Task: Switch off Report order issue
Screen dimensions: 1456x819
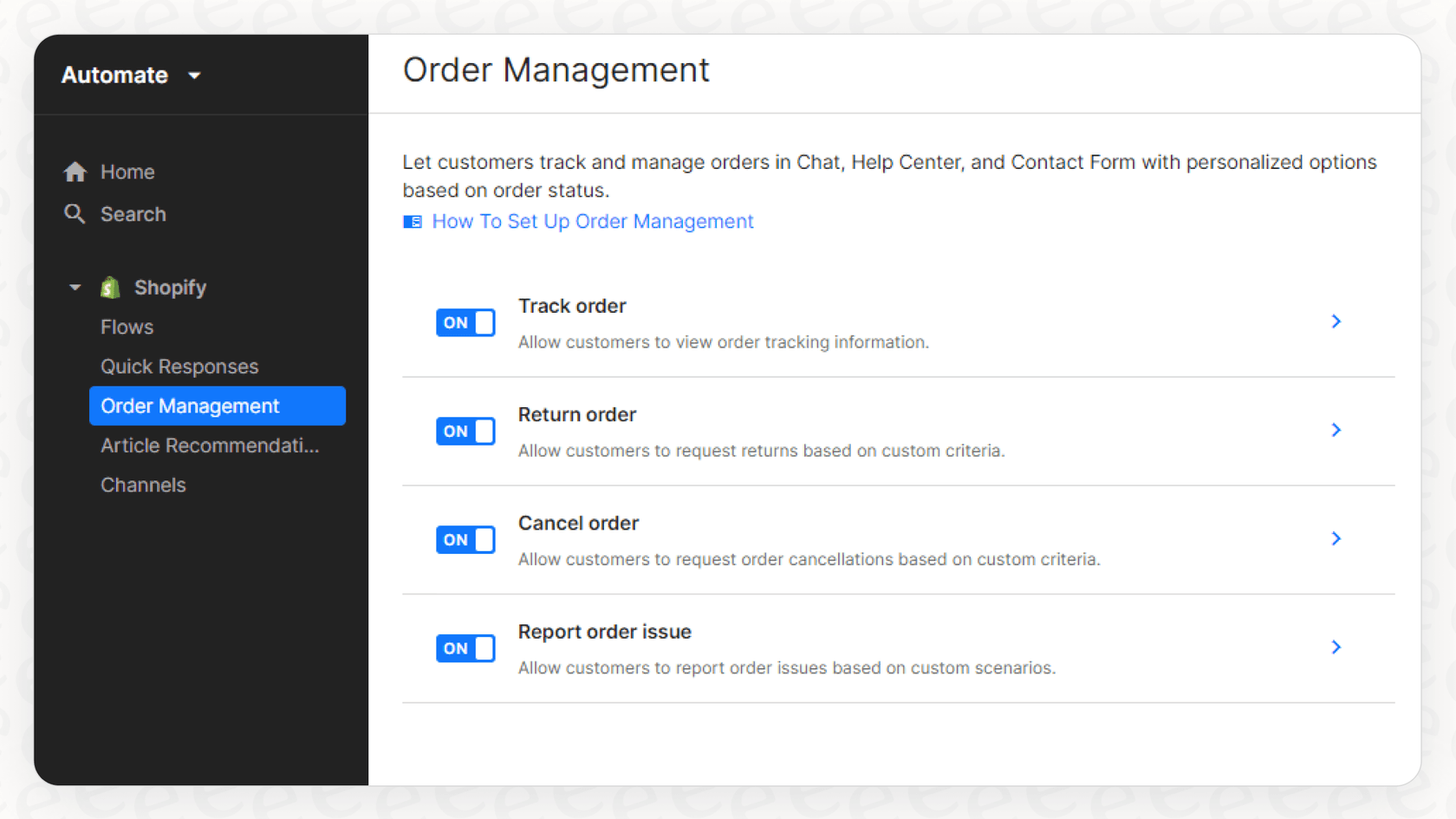Action: pos(465,647)
